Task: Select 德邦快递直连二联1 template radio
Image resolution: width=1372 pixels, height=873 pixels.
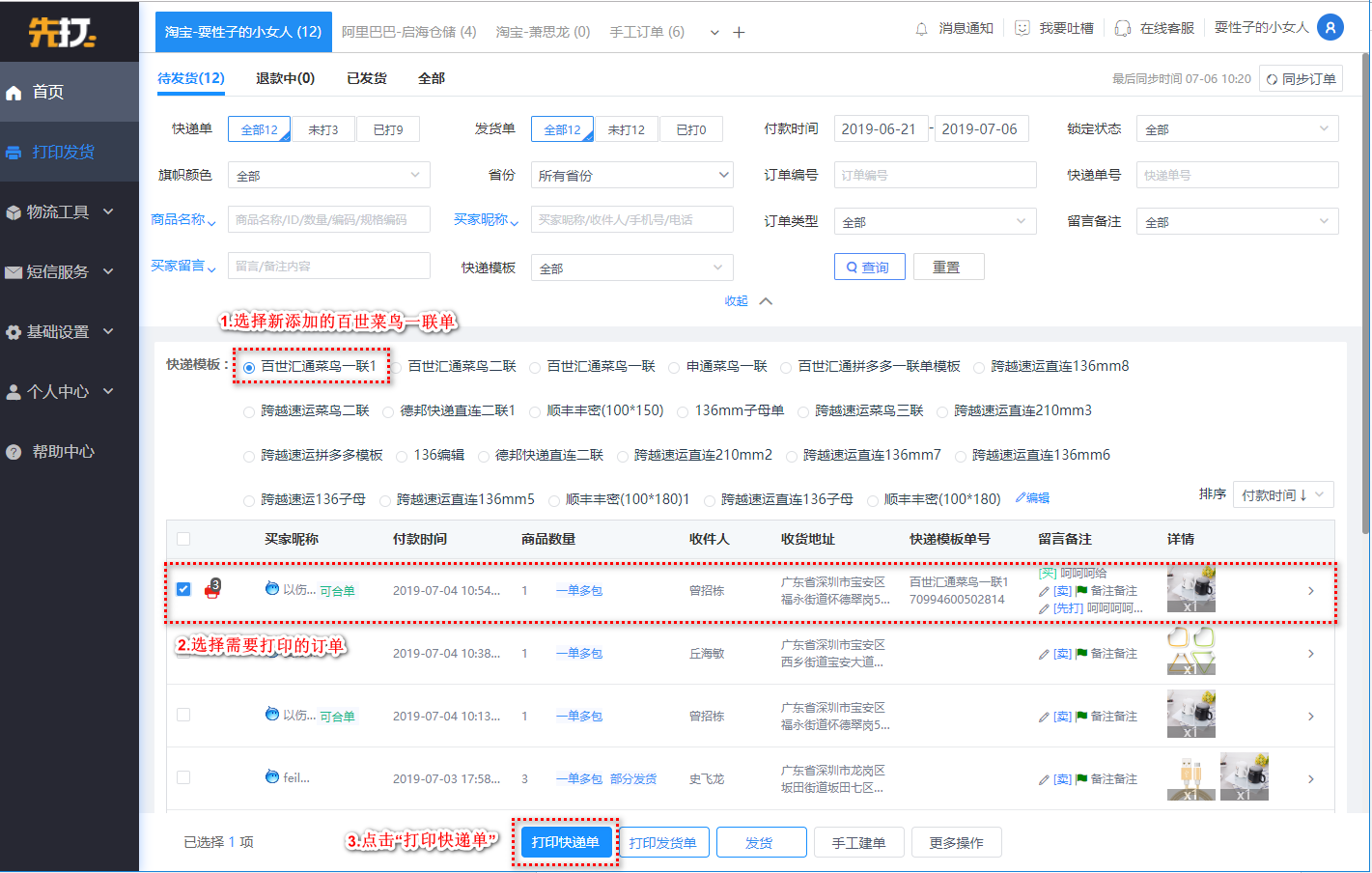Action: pyautogui.click(x=388, y=412)
